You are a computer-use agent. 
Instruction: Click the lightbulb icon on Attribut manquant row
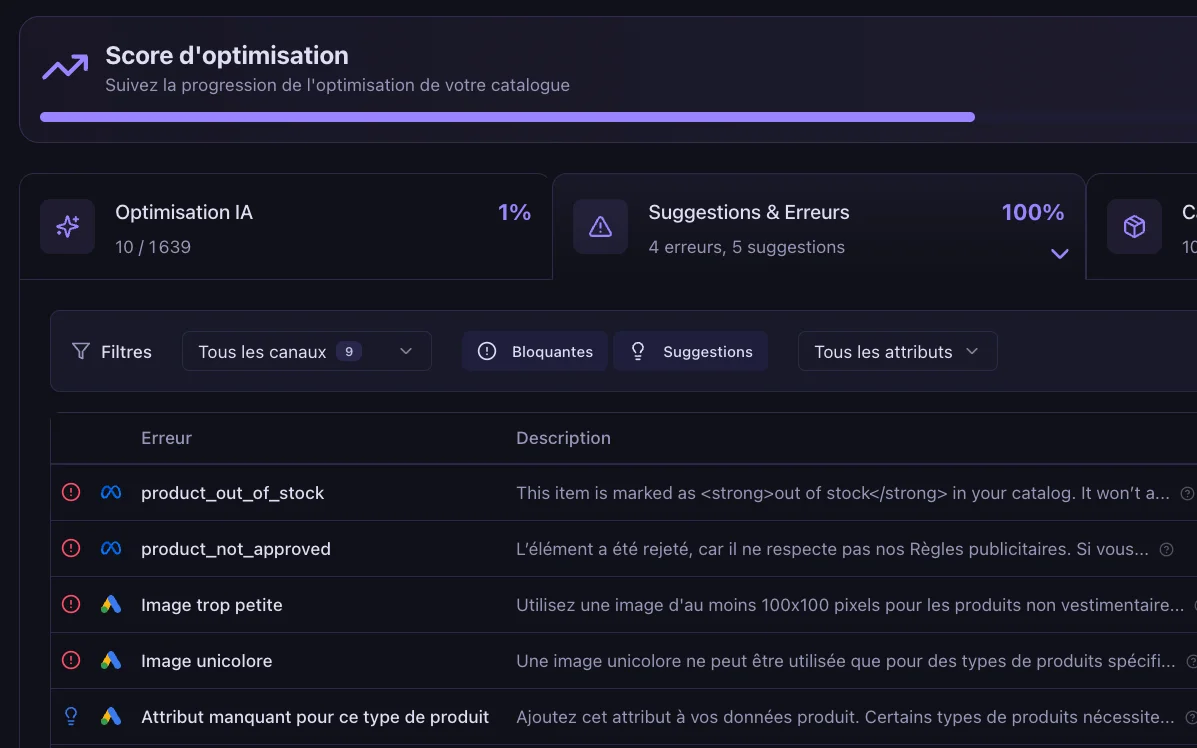coord(71,717)
